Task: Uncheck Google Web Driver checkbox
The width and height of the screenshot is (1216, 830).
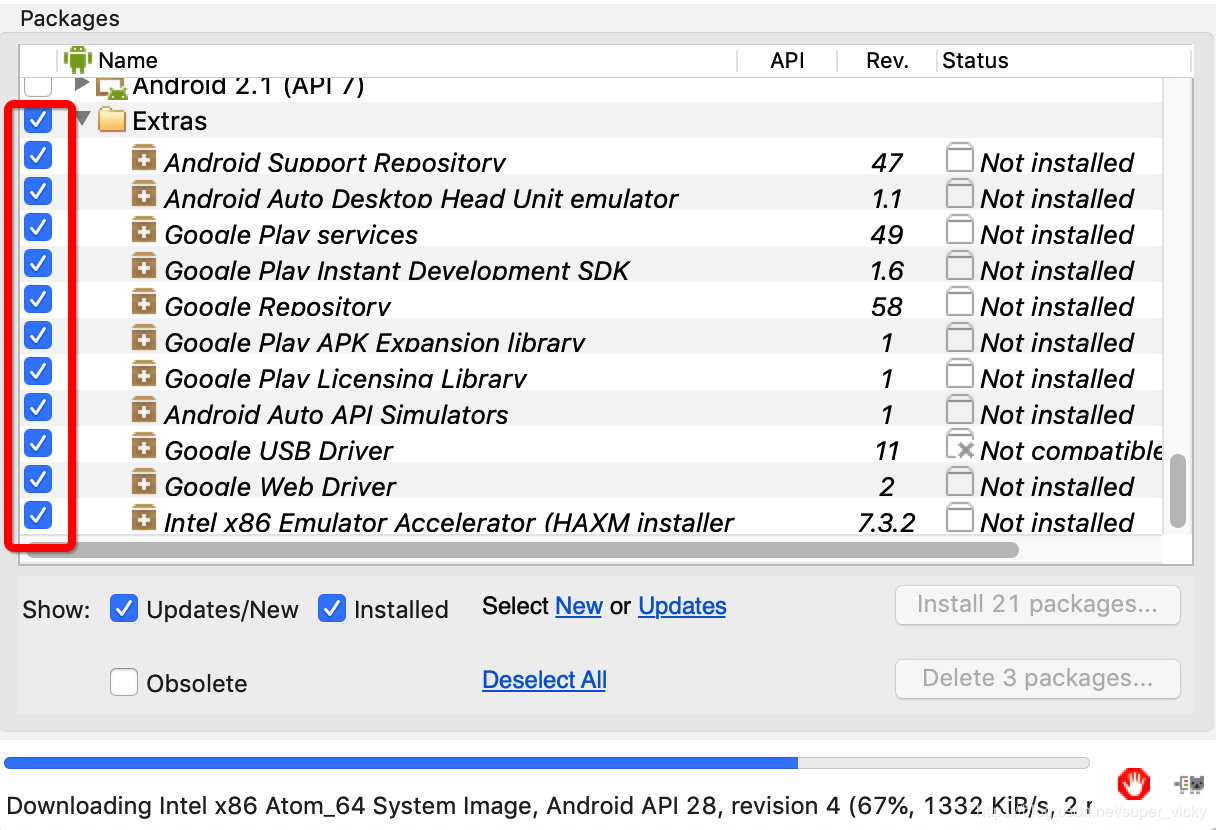Action: click(38, 479)
